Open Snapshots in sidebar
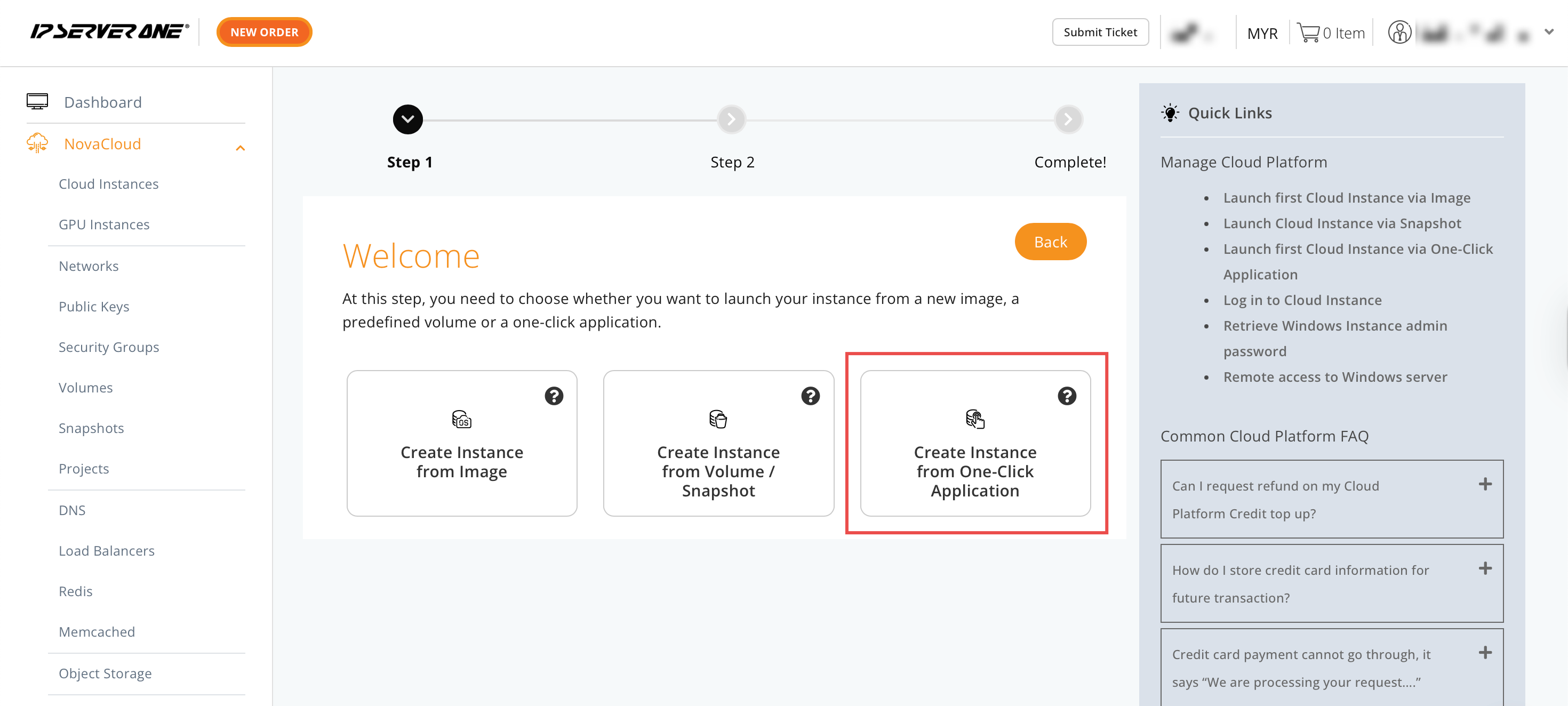The image size is (1568, 706). coord(91,429)
